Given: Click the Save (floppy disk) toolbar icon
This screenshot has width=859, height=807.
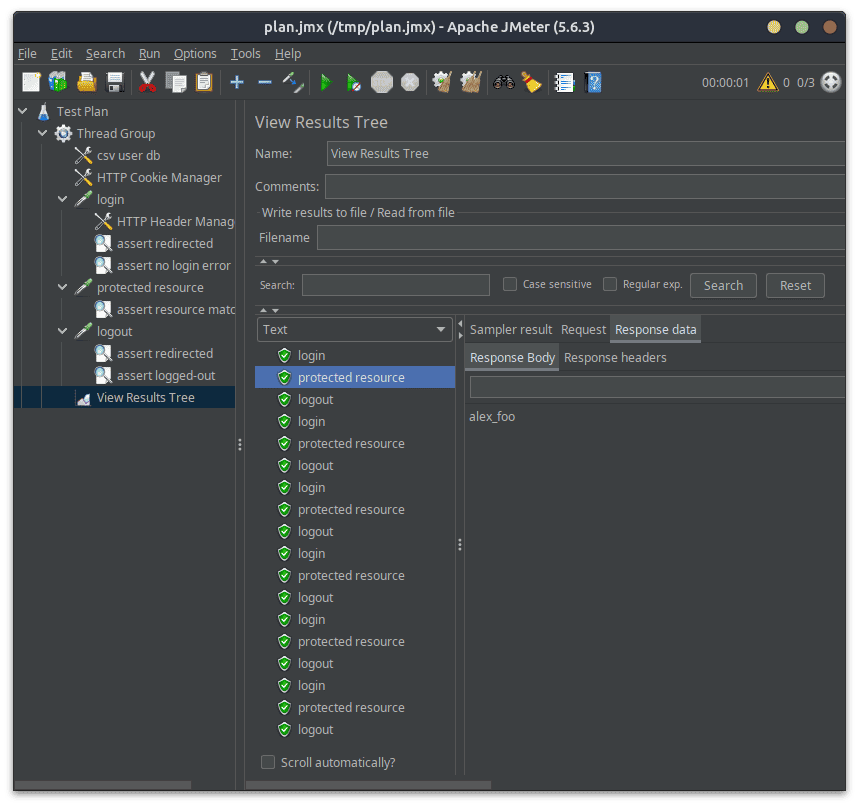Looking at the screenshot, I should (x=115, y=82).
